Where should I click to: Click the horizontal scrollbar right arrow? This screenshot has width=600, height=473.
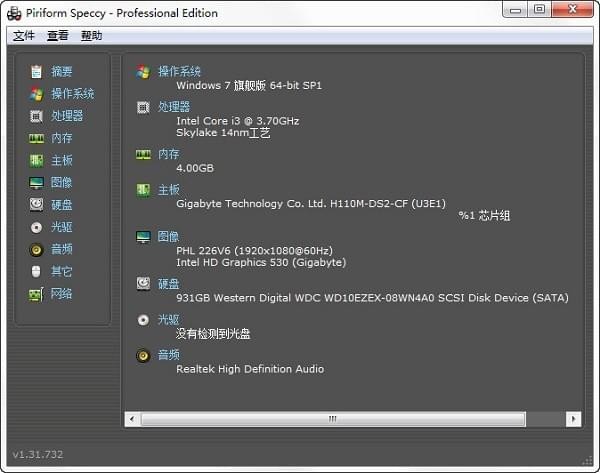coord(573,419)
